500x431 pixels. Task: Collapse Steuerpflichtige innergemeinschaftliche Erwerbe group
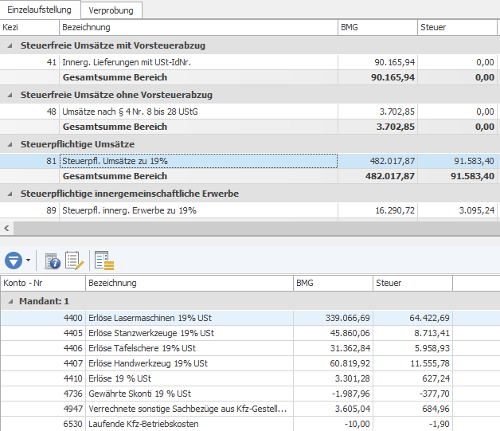tap(10, 194)
